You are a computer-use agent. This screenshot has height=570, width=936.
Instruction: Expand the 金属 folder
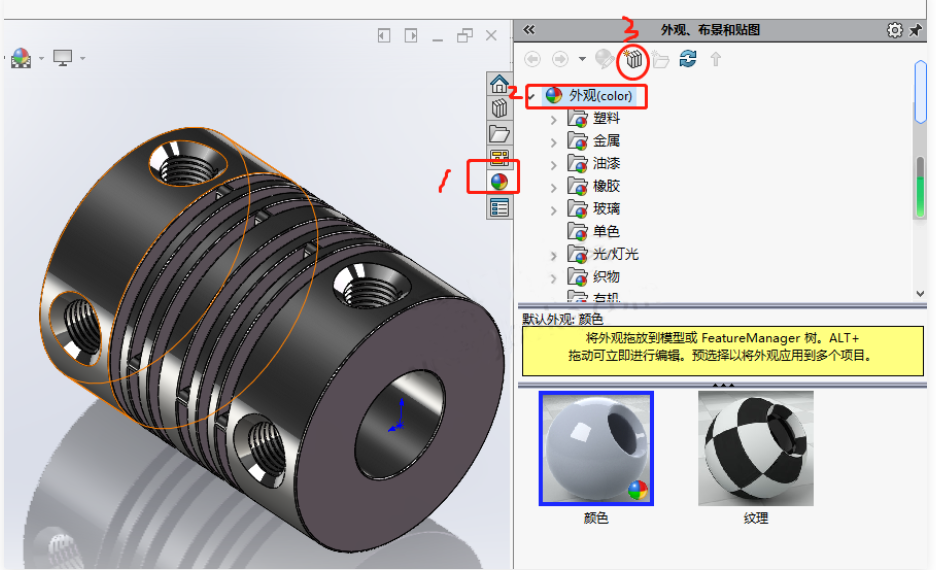click(553, 142)
